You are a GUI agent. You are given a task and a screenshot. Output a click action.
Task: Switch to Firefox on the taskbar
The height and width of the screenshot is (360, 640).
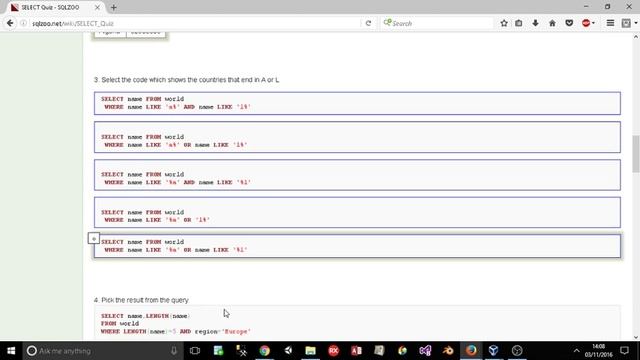471,351
